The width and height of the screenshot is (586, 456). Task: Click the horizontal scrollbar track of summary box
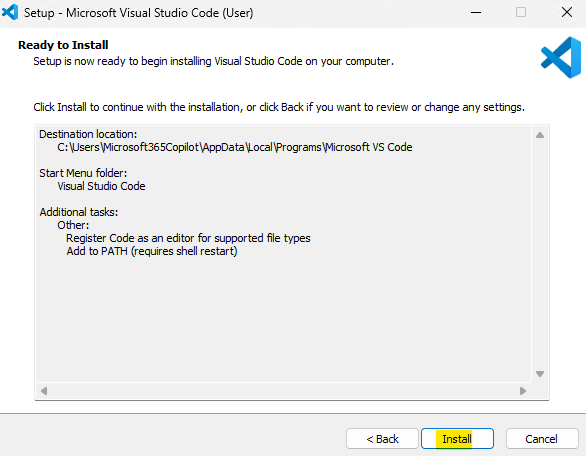[x=283, y=391]
